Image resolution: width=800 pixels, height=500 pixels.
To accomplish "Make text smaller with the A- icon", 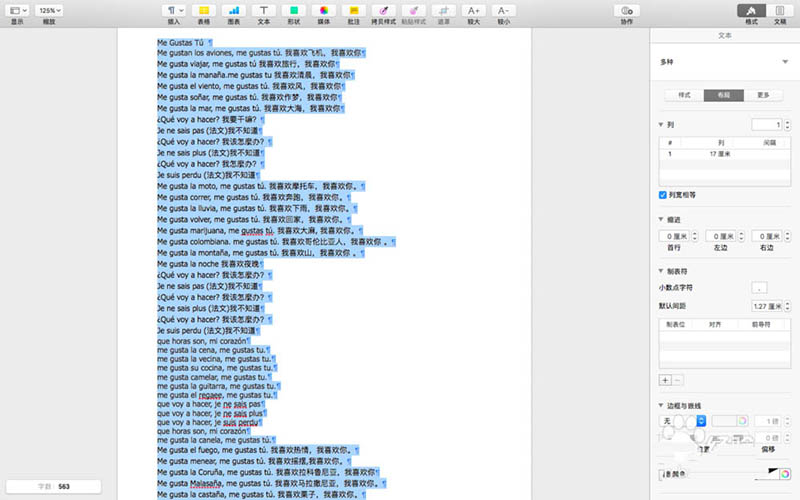I will coord(504,11).
